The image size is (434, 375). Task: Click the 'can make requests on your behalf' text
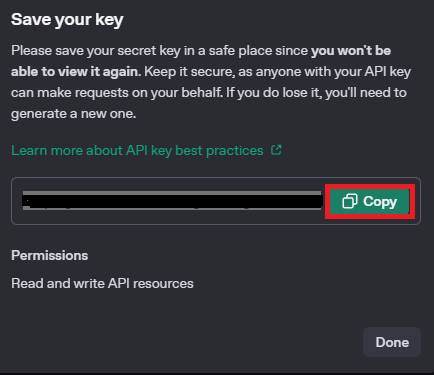[116, 93]
